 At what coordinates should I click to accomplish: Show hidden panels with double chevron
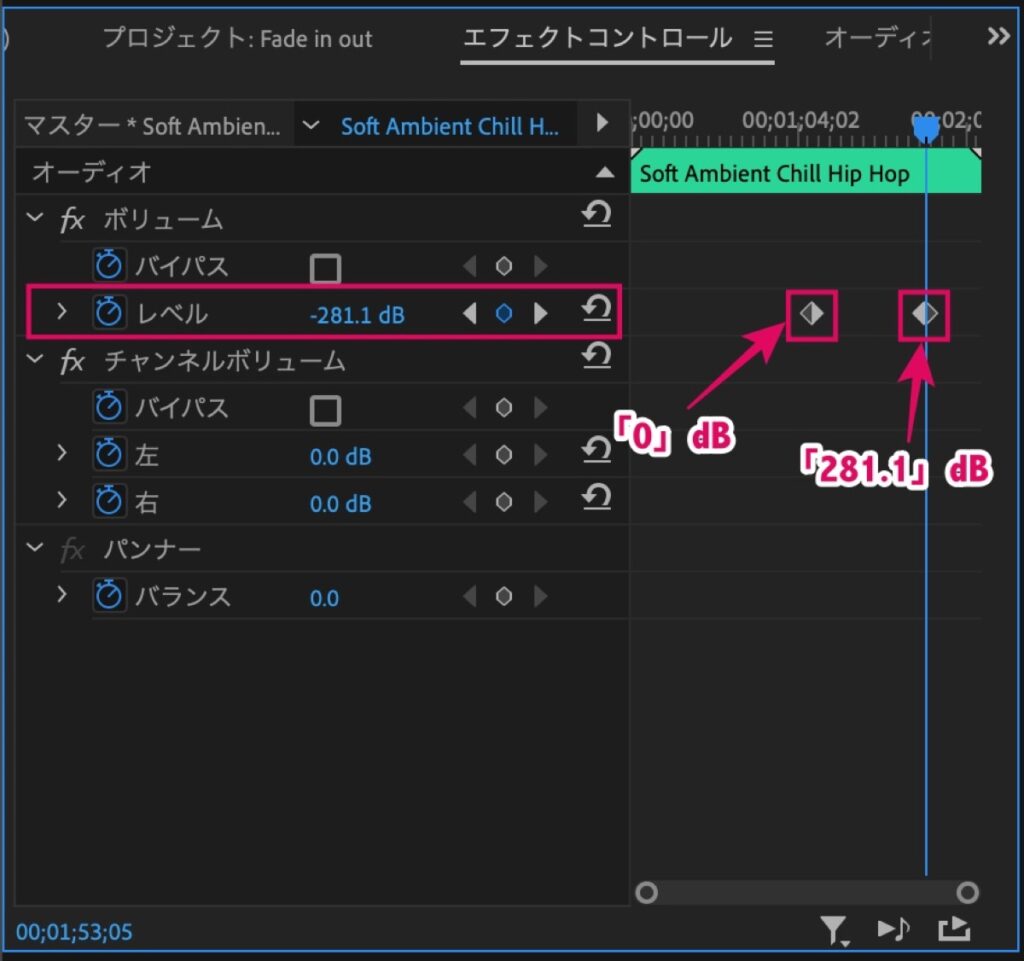click(x=999, y=36)
